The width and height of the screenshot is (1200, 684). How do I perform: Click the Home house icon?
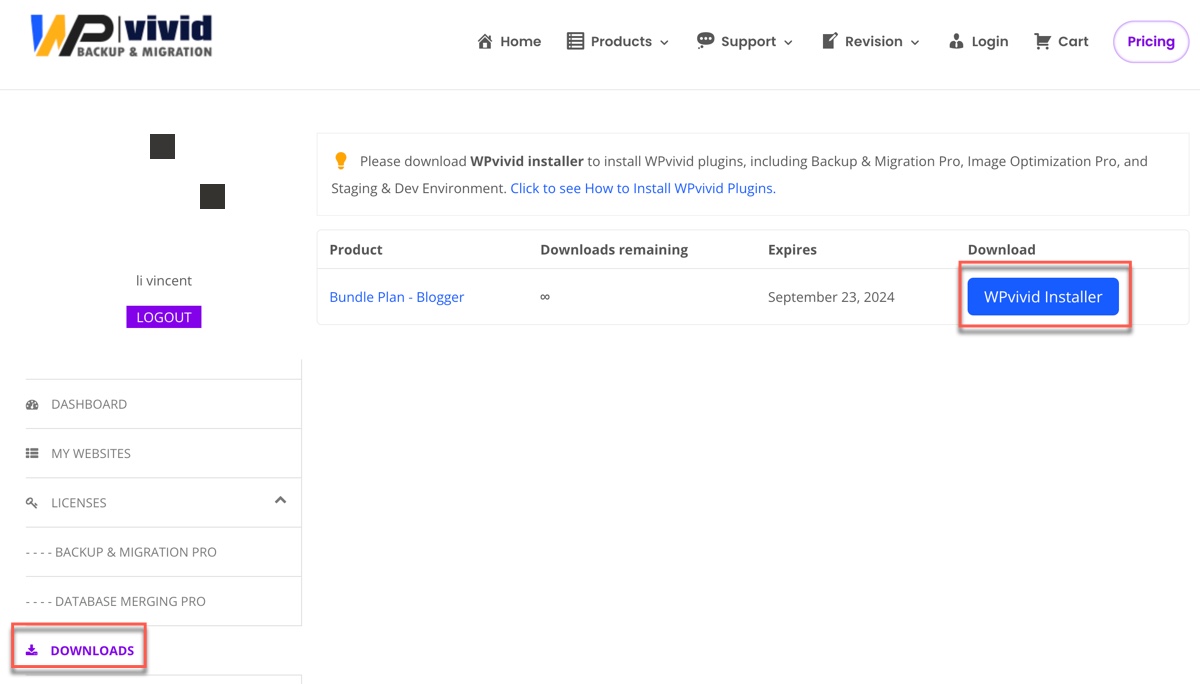point(485,41)
